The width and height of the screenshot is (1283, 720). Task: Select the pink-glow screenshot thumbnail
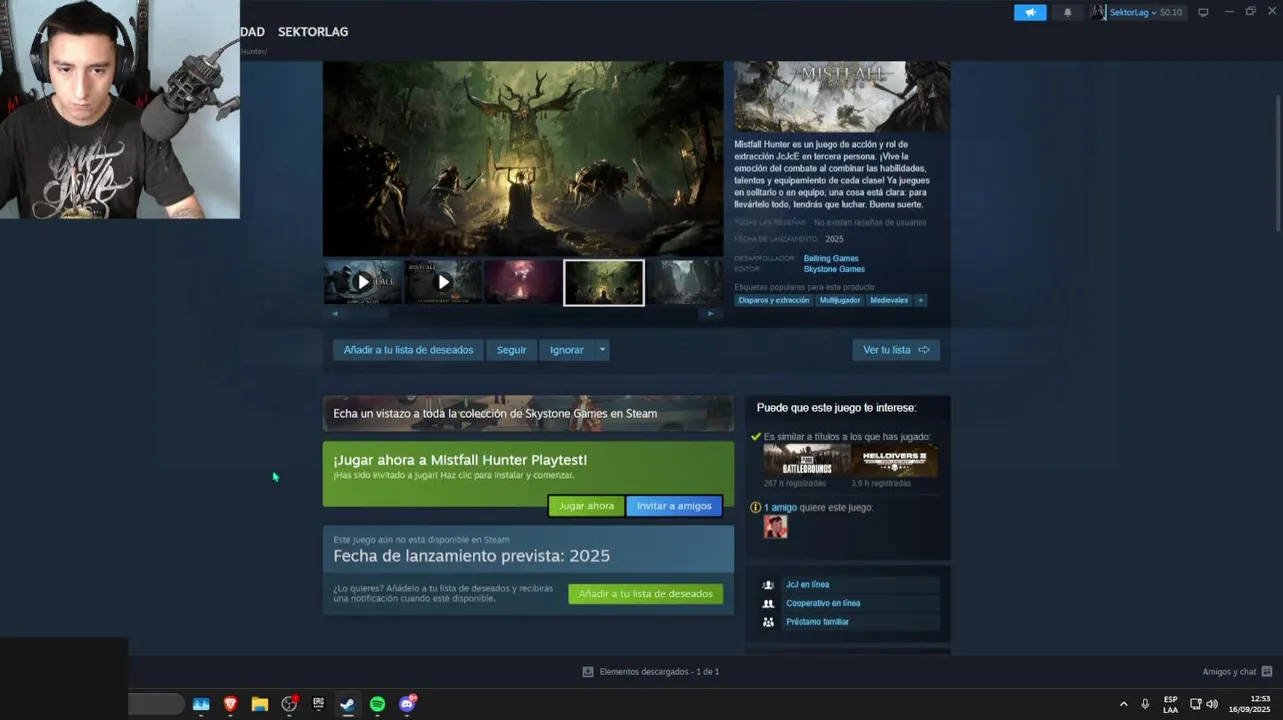click(523, 282)
